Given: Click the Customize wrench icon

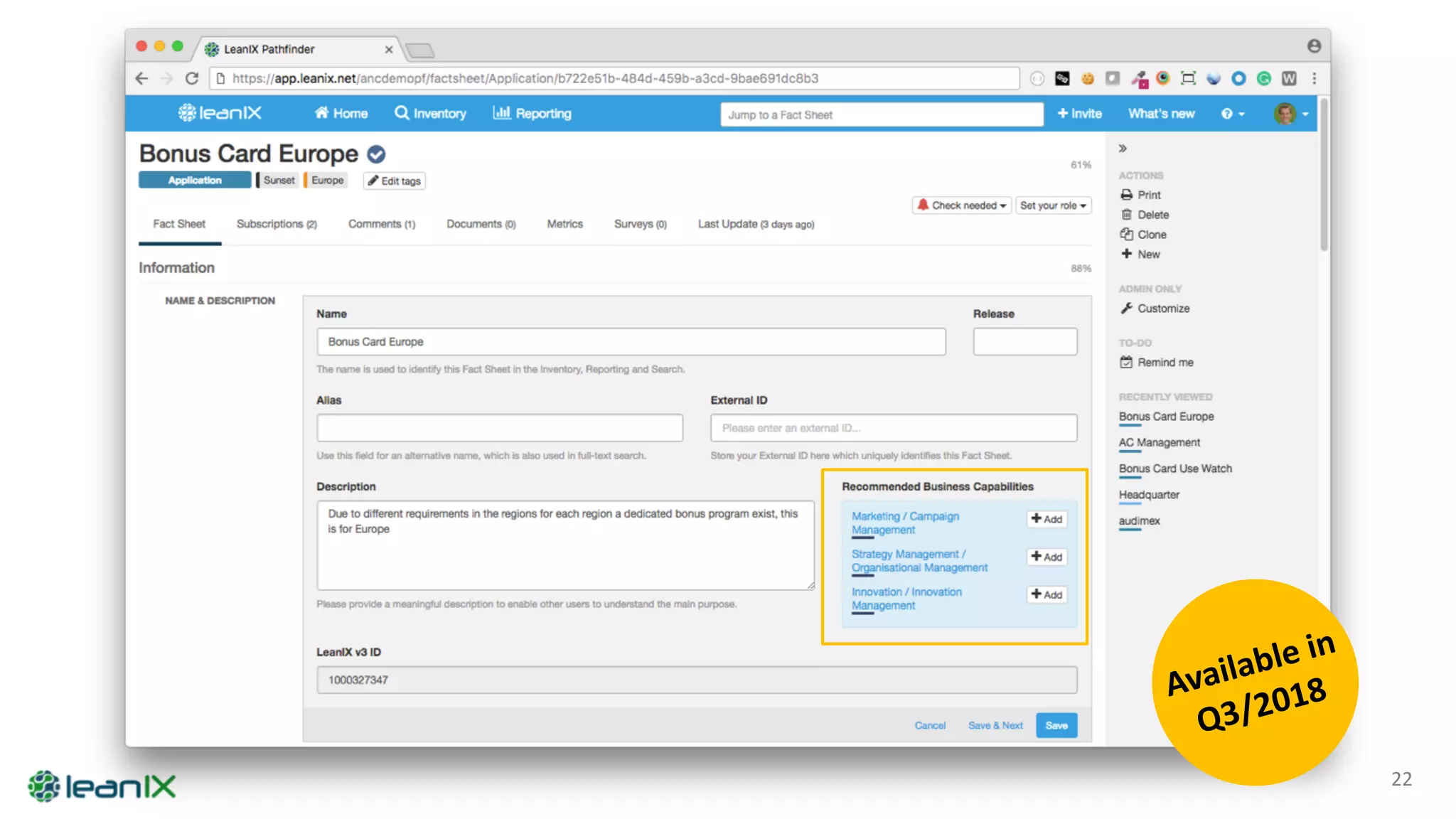Looking at the screenshot, I should (1126, 309).
